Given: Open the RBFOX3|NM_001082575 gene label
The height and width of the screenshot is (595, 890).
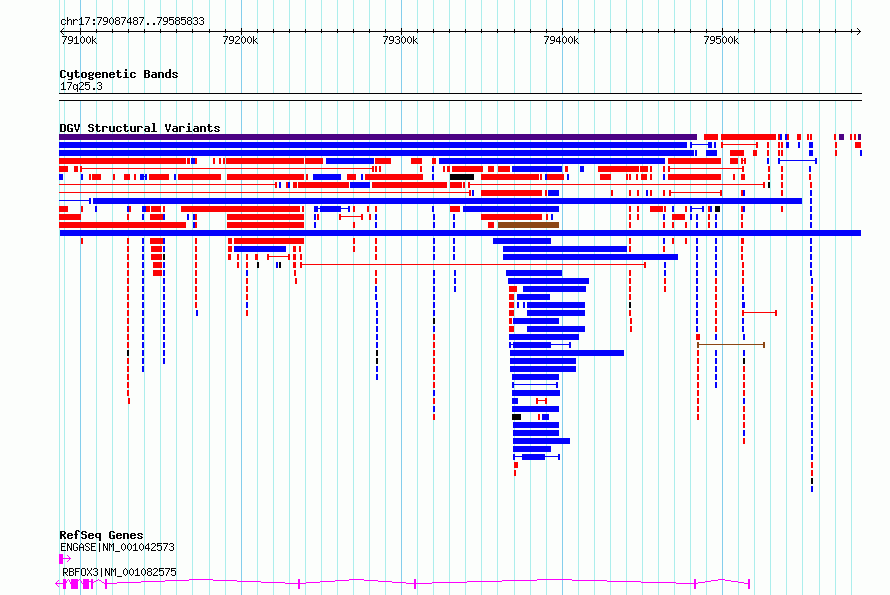Looking at the screenshot, I should [119, 572].
